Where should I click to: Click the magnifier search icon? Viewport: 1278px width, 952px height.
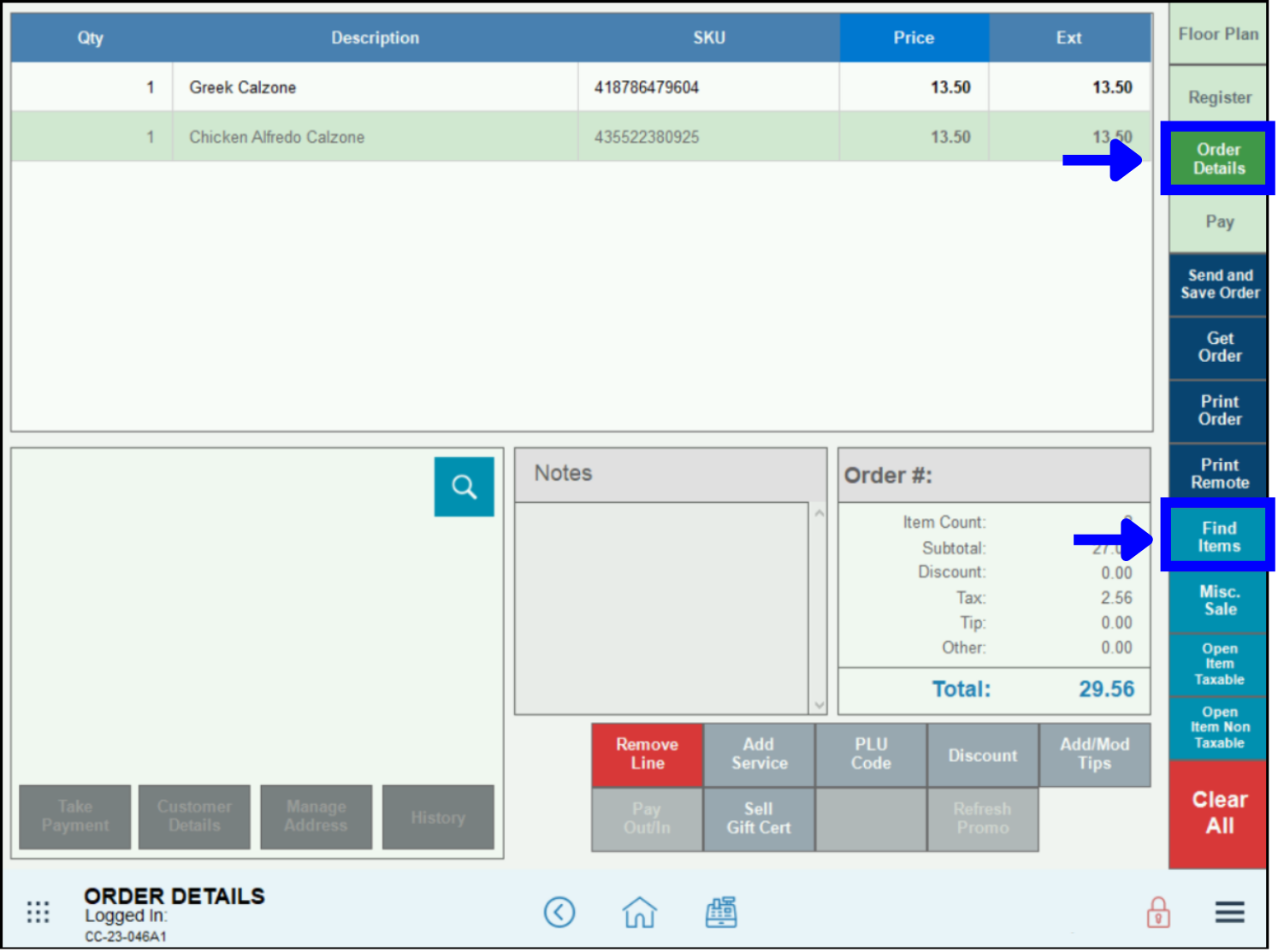(464, 487)
